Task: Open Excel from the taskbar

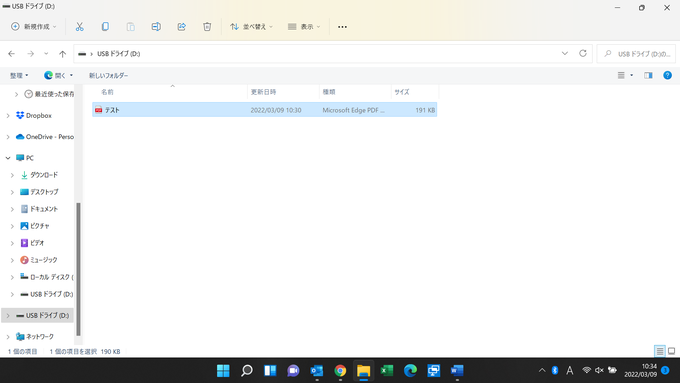Action: pos(387,370)
